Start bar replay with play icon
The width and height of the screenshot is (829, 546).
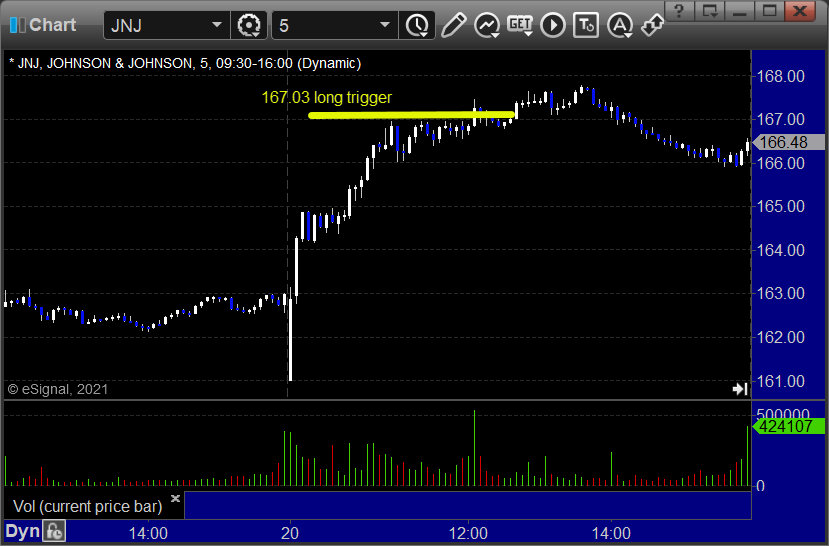click(x=553, y=25)
